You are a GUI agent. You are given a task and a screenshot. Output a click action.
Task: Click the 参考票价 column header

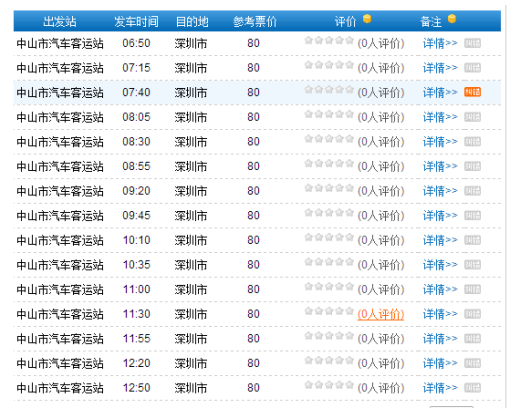[x=255, y=22]
